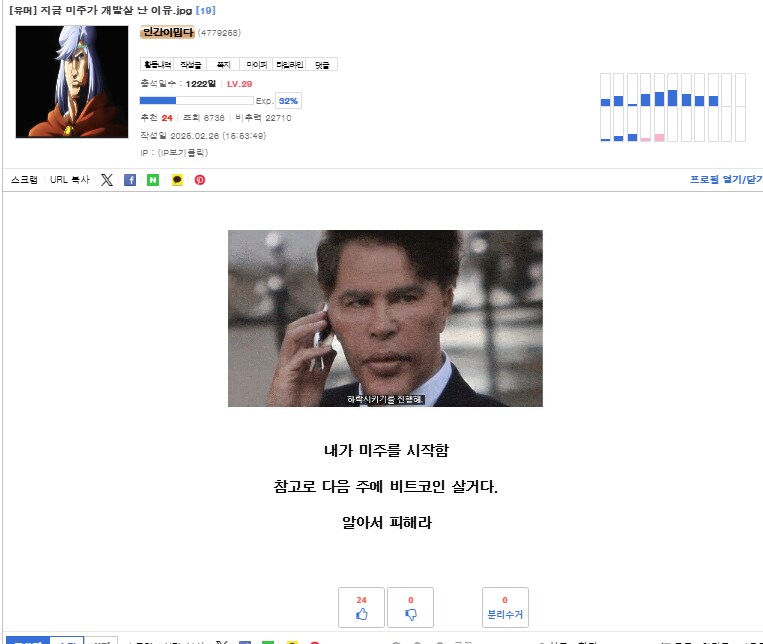
Task: Click the line 참고로 다음 주에 비트코인 살거다.
Action: pyautogui.click(x=385, y=486)
